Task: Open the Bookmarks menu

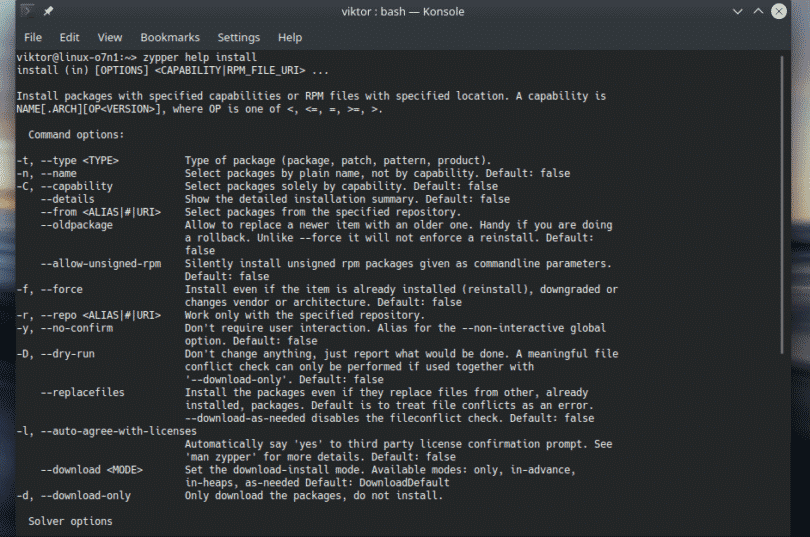Action: tap(170, 37)
